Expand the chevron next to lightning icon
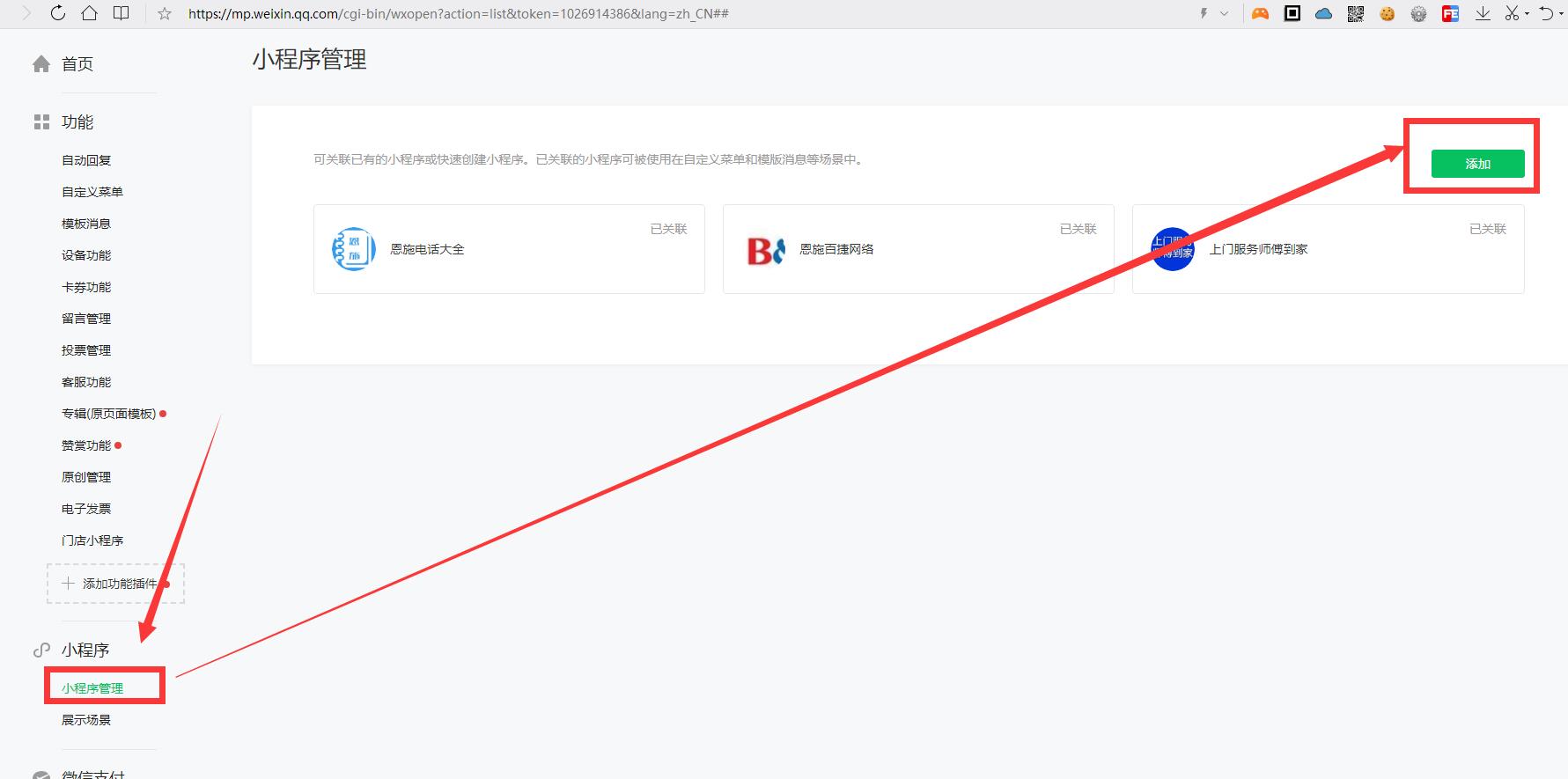Viewport: 1568px width, 779px height. (x=1224, y=14)
